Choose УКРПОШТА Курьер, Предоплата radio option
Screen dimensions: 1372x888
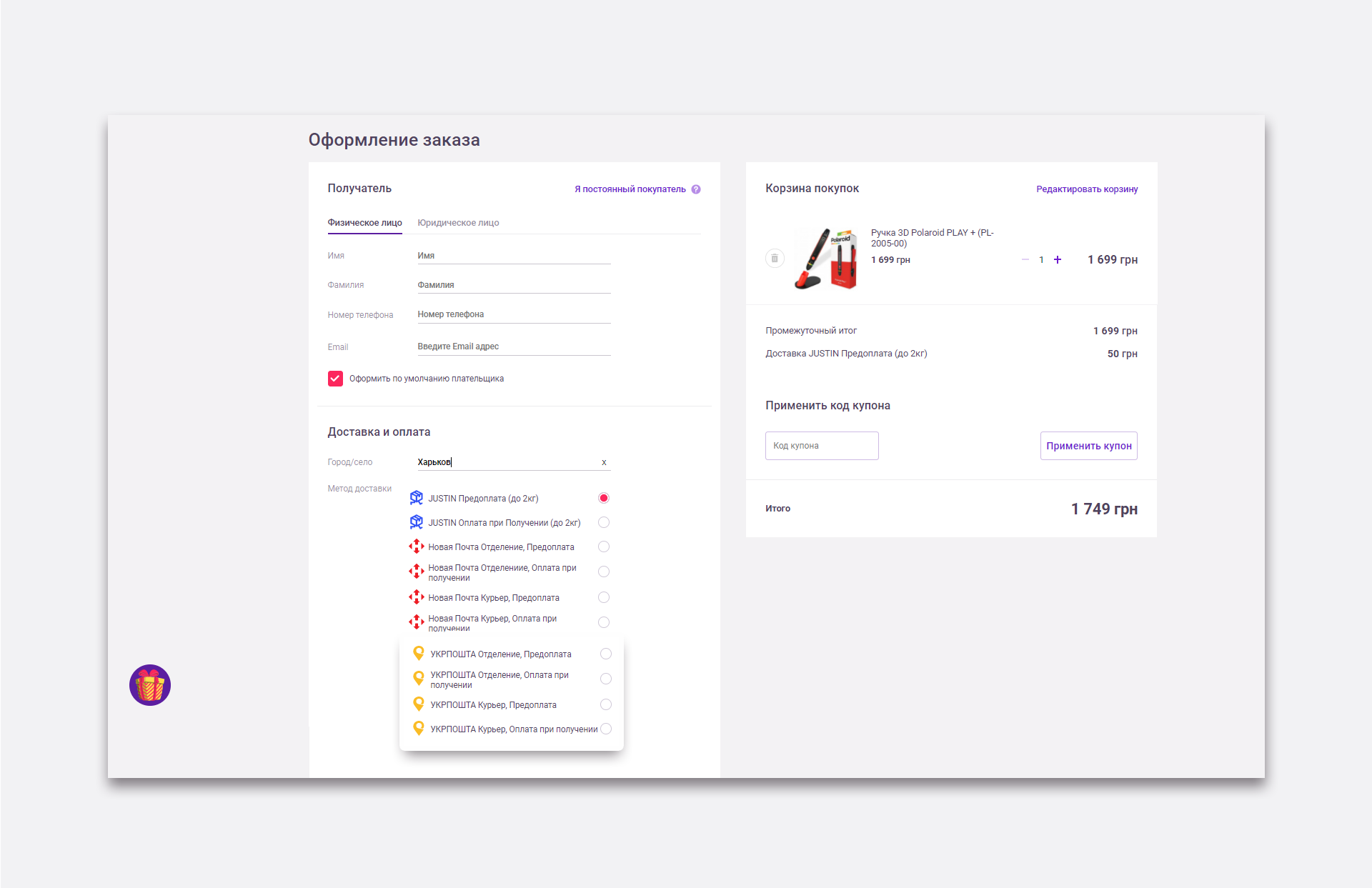(x=606, y=704)
